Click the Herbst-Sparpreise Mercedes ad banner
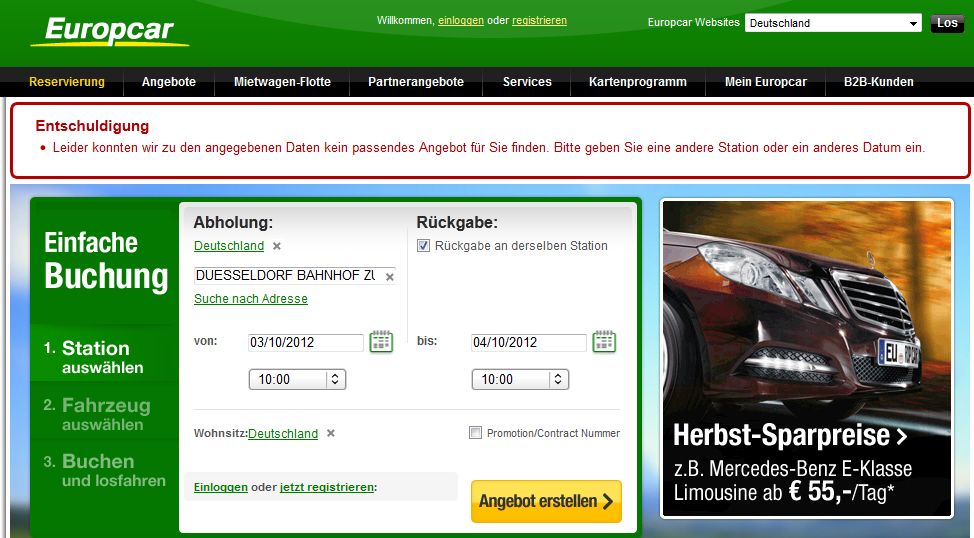 [x=807, y=358]
